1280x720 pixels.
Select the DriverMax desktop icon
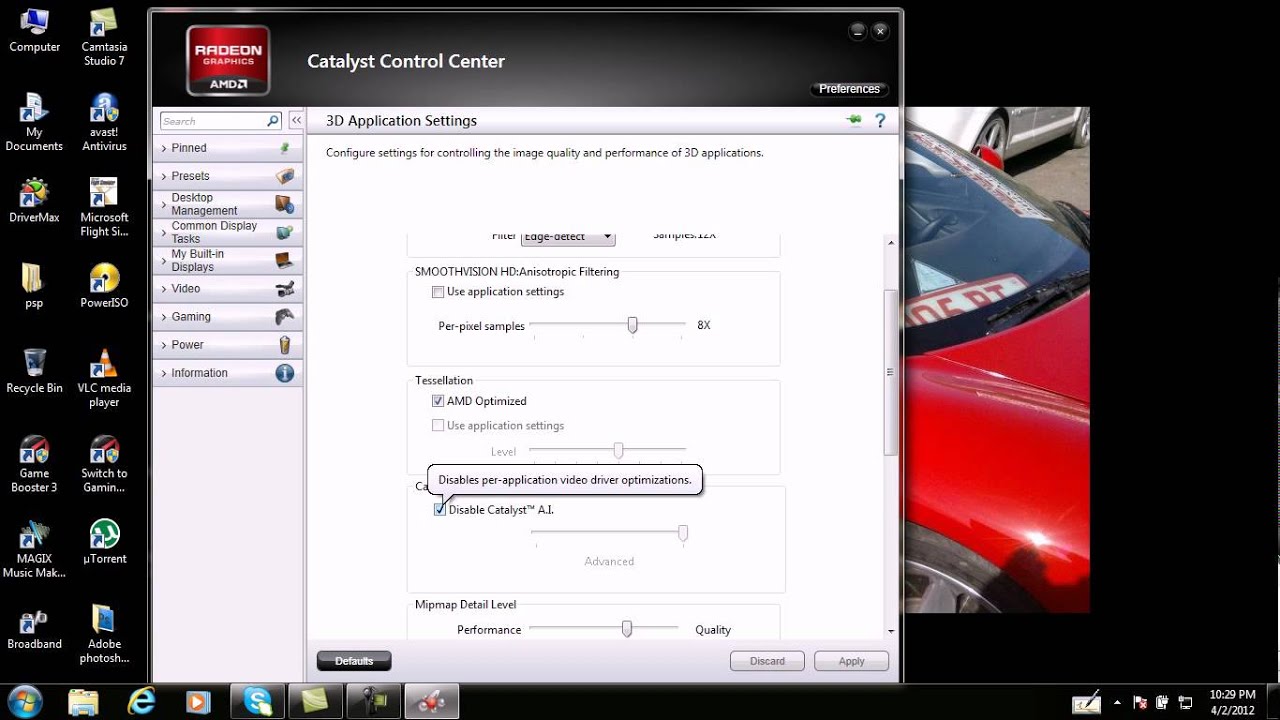(34, 201)
